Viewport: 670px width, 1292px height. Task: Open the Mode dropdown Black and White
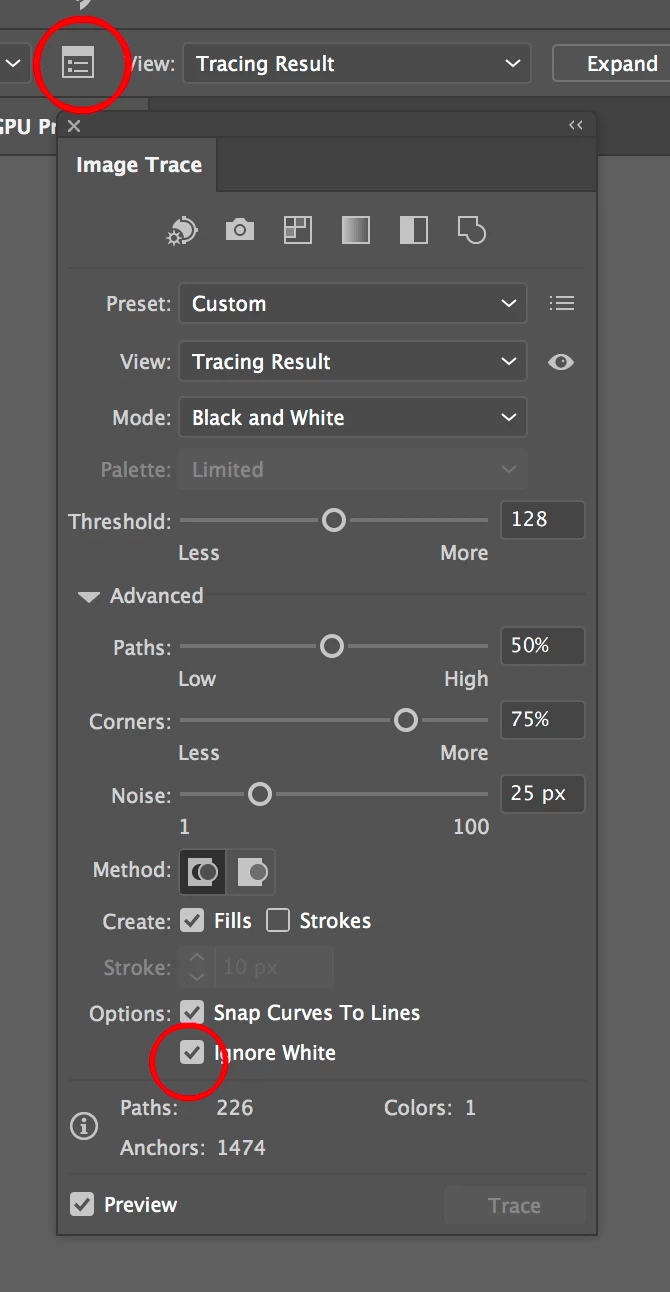point(352,418)
